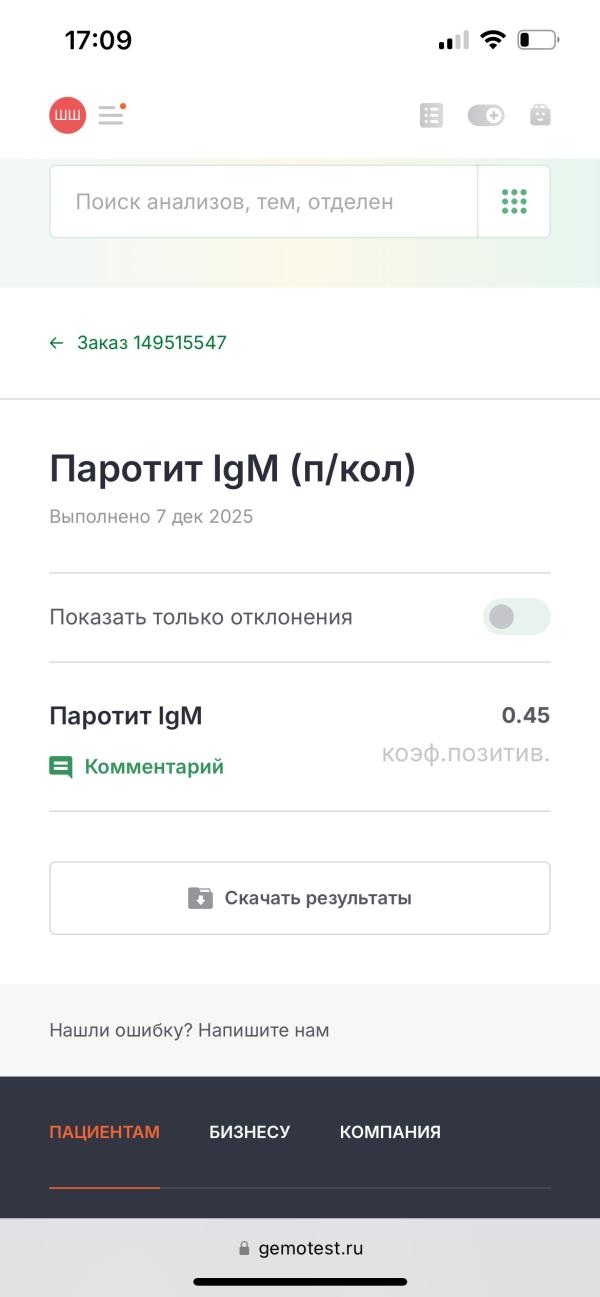600x1297 pixels.
Task: Select the ПАЦИЕНТАМ footer tab
Action: [x=105, y=1132]
